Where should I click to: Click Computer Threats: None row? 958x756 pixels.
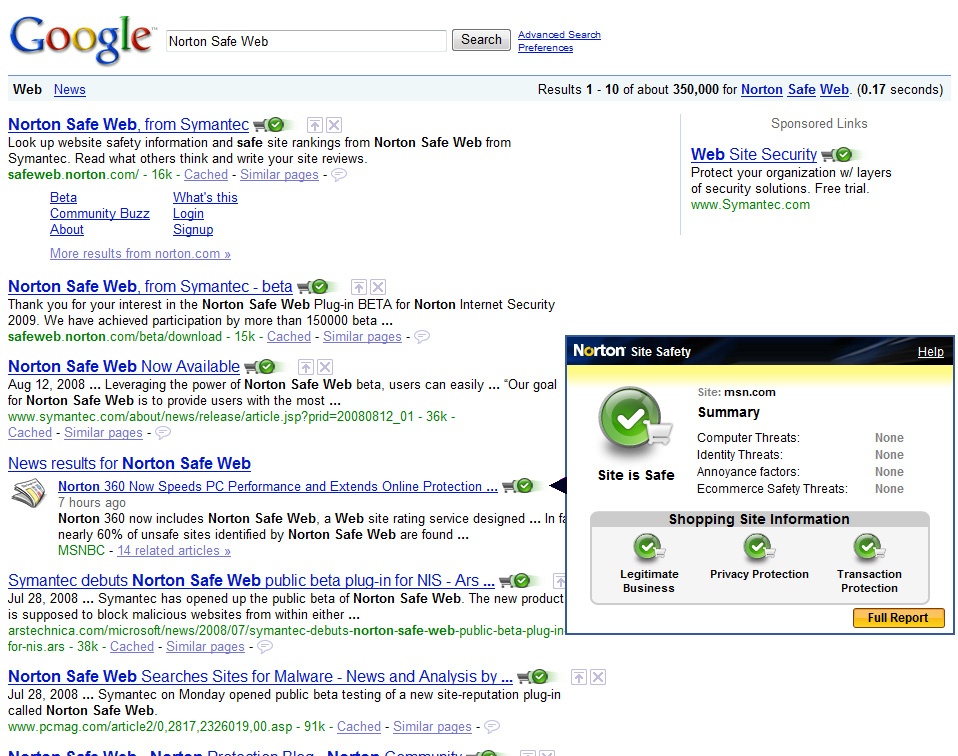pos(800,438)
